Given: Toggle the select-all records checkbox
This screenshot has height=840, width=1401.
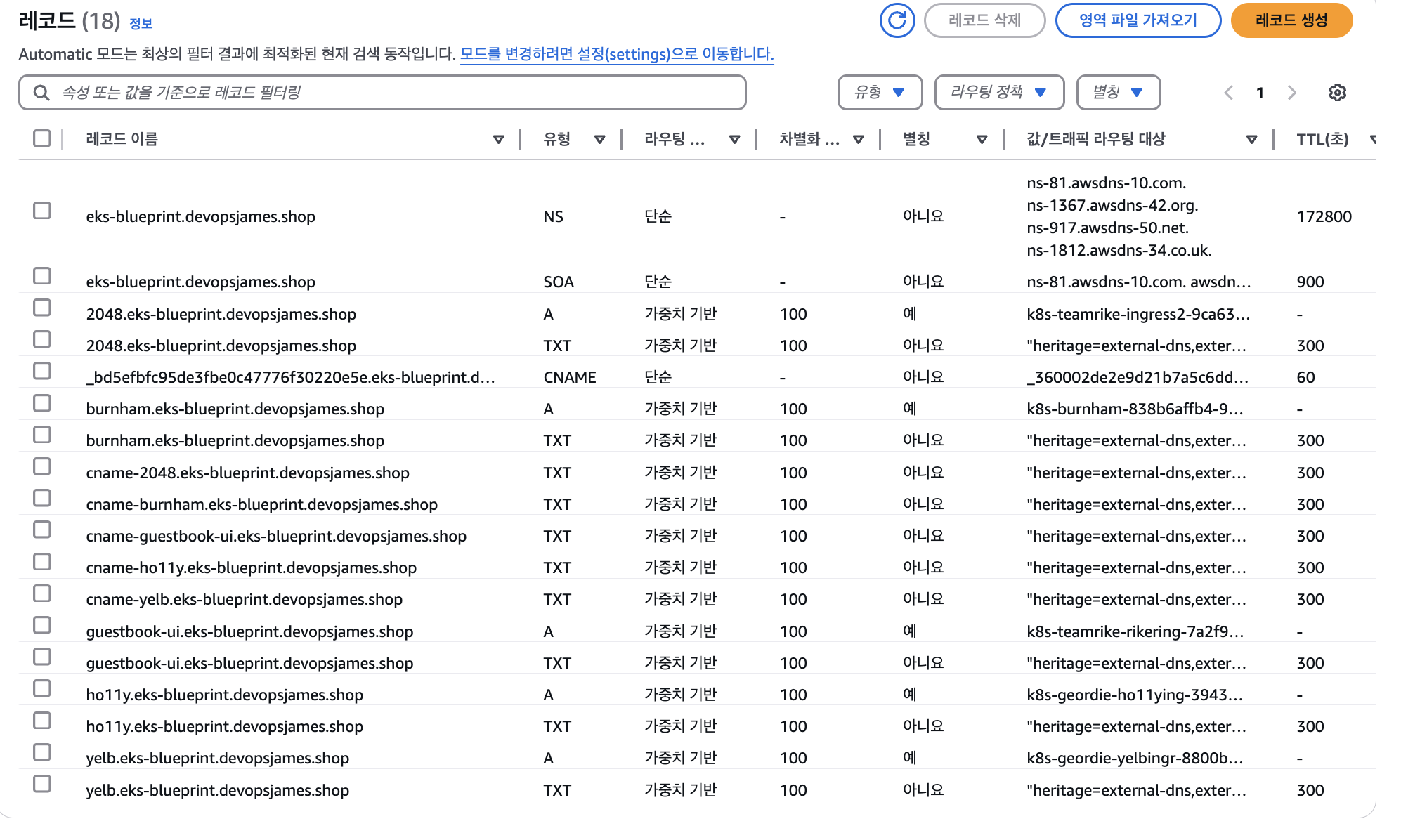Looking at the screenshot, I should pyautogui.click(x=42, y=138).
